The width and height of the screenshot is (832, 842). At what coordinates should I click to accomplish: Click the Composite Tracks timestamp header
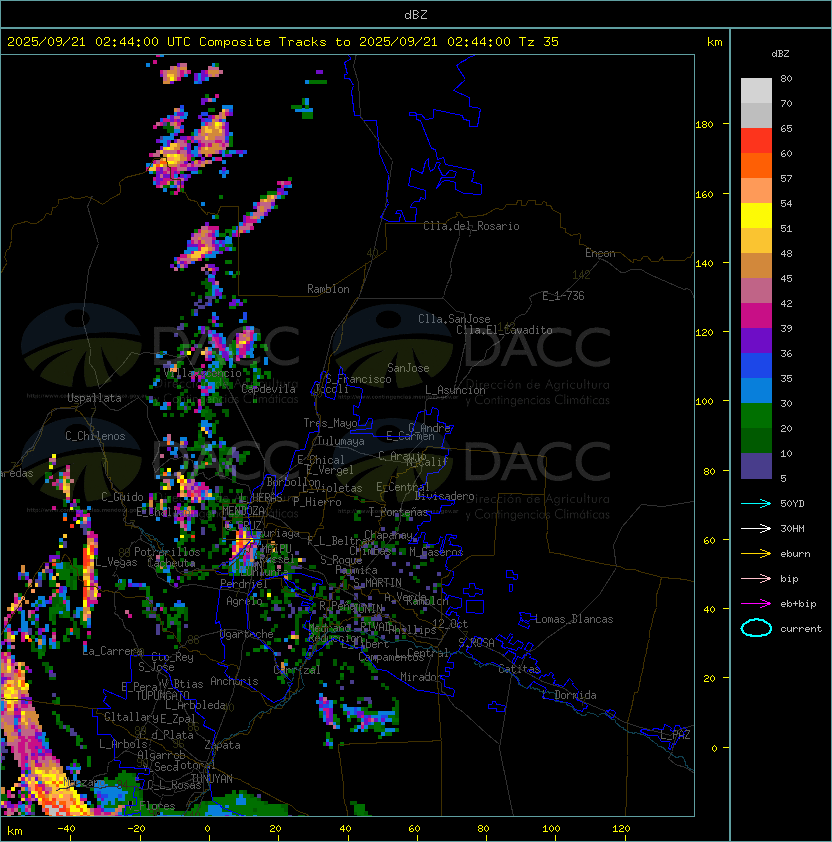coord(283,41)
